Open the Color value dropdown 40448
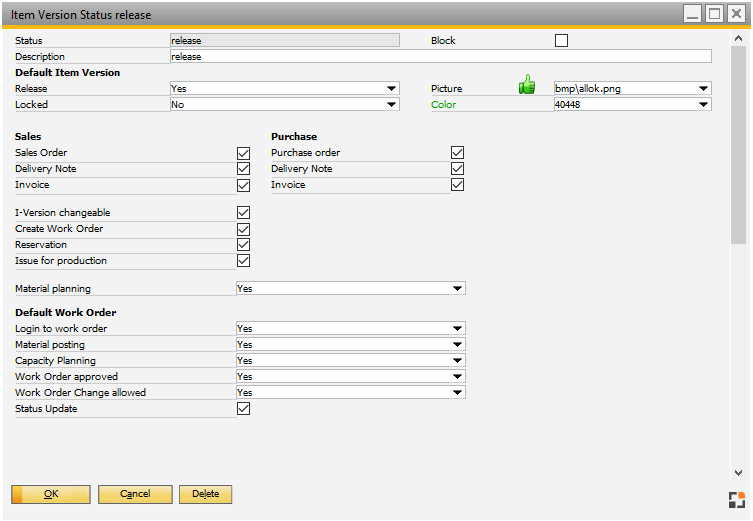 pos(704,105)
